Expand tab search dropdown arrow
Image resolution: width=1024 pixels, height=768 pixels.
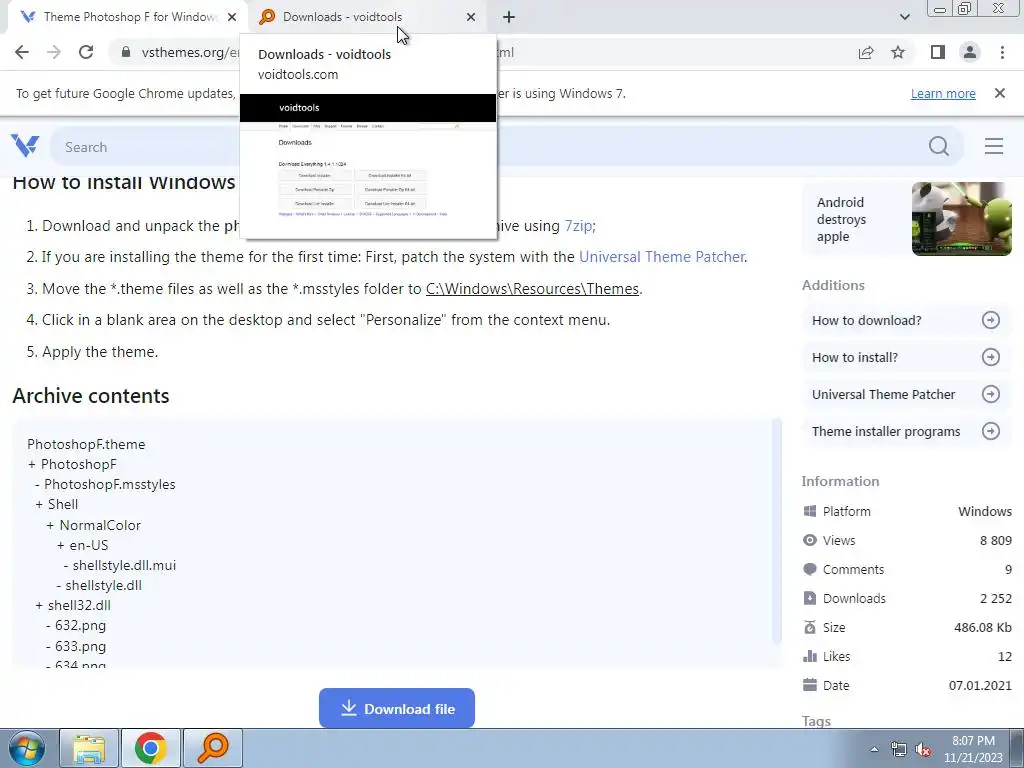[904, 17]
